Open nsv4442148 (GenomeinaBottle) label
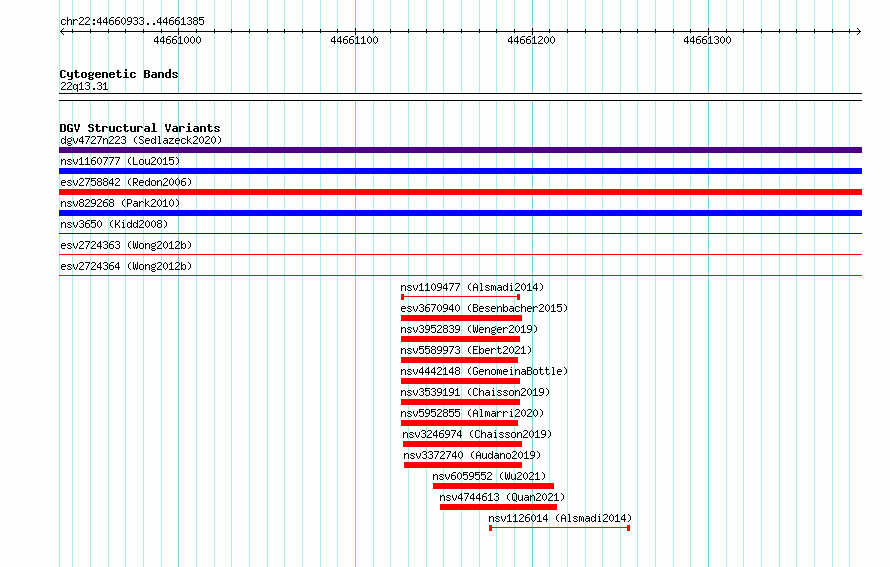Viewport: 890px width, 567px height. [x=484, y=371]
